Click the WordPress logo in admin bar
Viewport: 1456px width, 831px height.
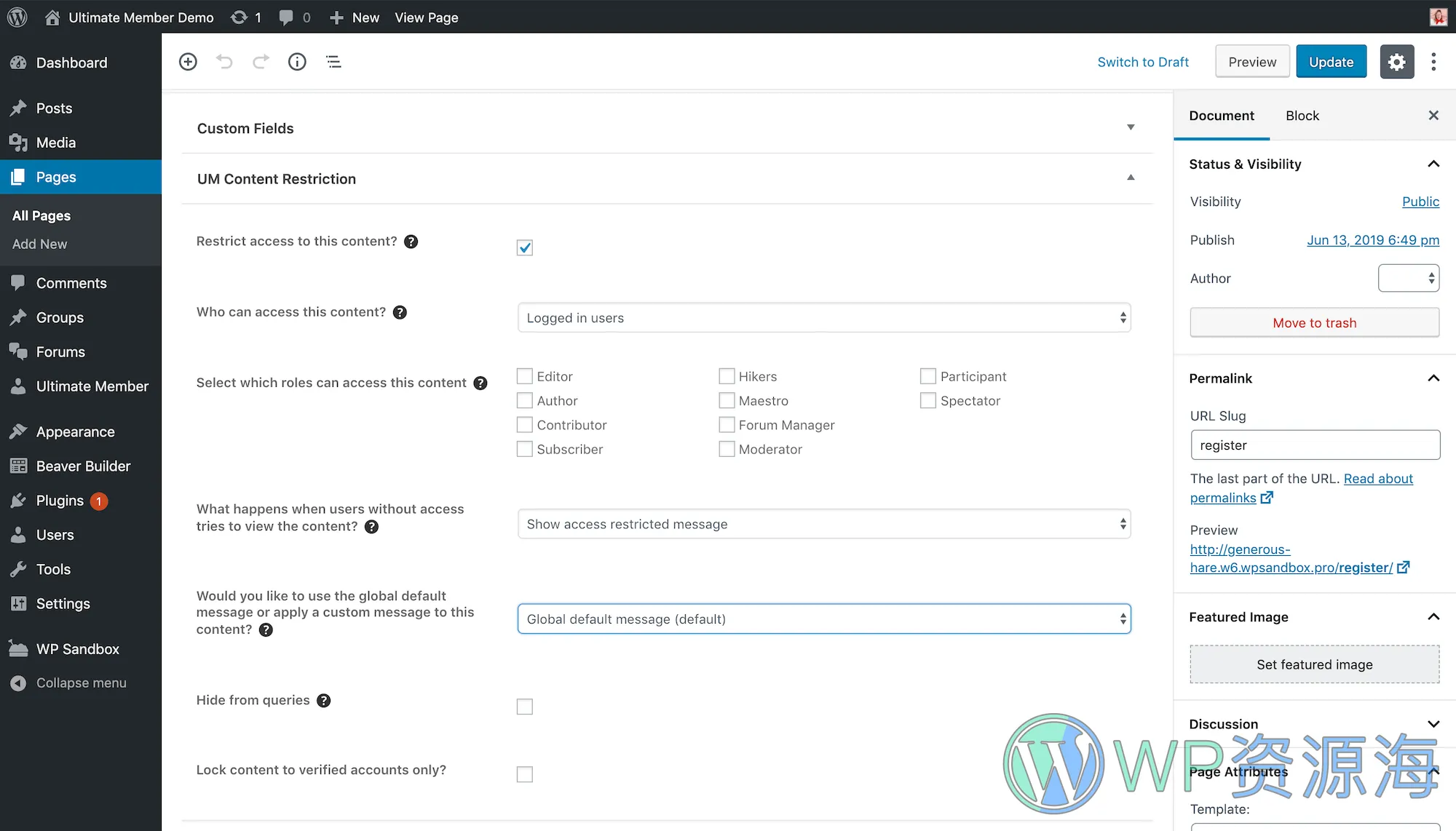point(17,17)
